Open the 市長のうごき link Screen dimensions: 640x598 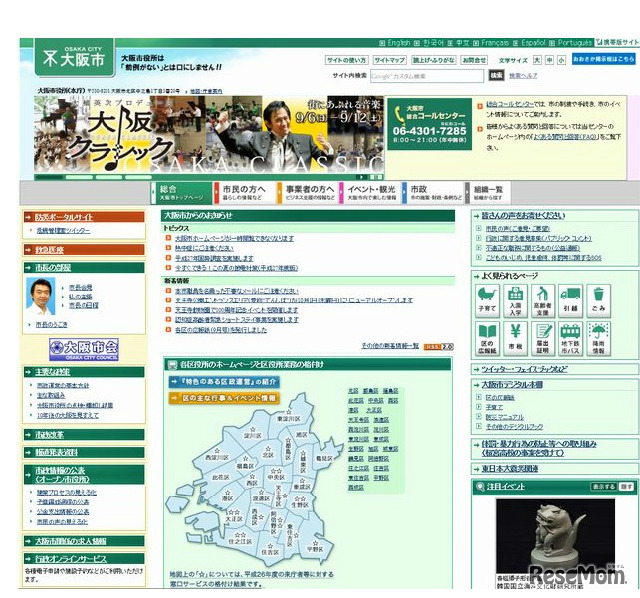coord(51,325)
